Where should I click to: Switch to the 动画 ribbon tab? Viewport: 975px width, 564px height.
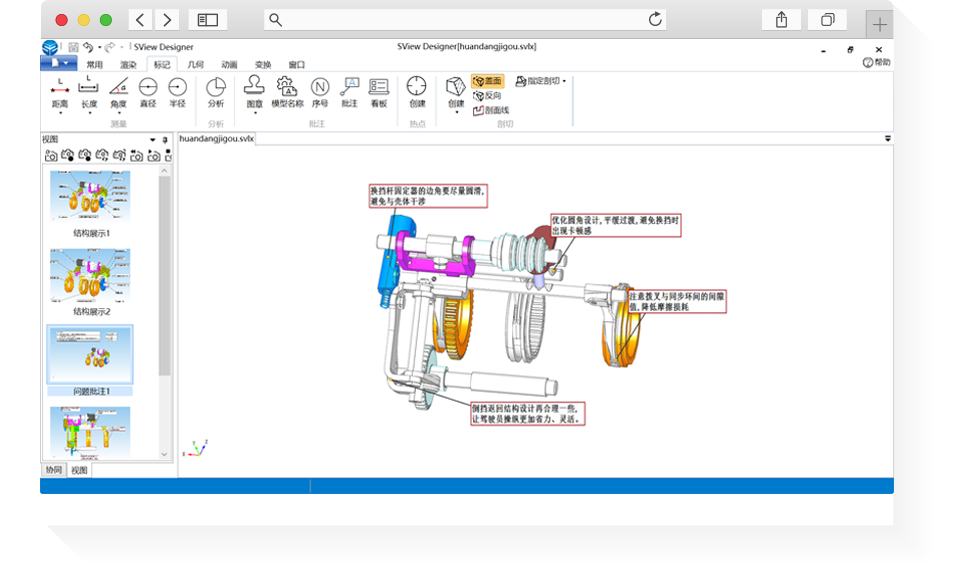pyautogui.click(x=229, y=65)
